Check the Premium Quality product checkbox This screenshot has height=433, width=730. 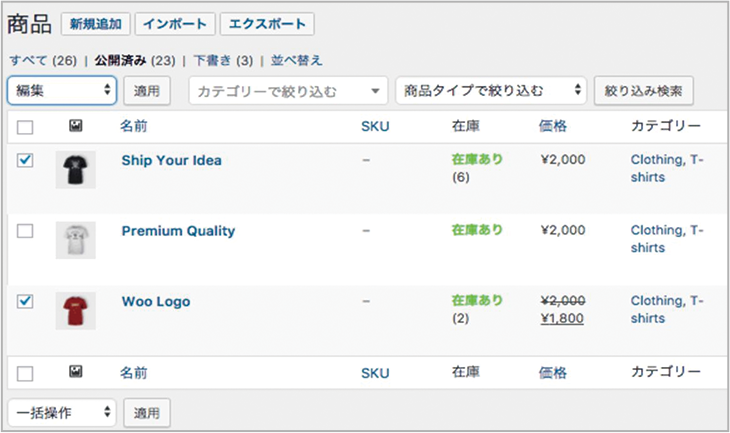point(26,231)
